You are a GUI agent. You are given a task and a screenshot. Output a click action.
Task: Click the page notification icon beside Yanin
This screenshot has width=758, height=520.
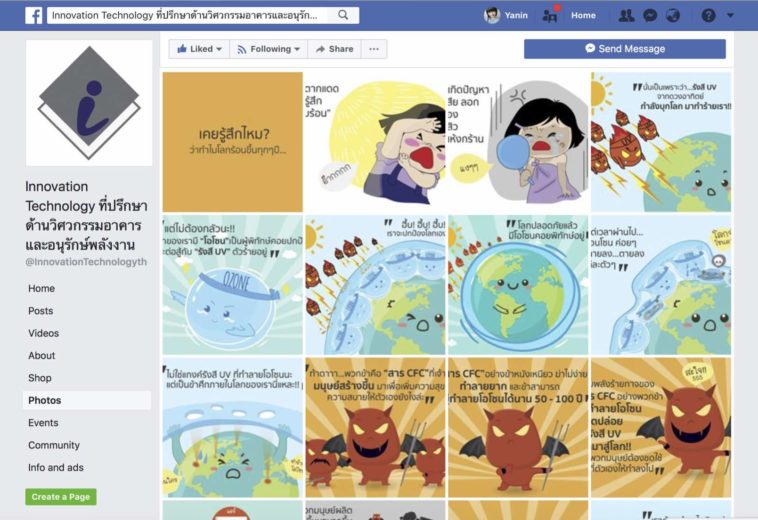pyautogui.click(x=550, y=15)
